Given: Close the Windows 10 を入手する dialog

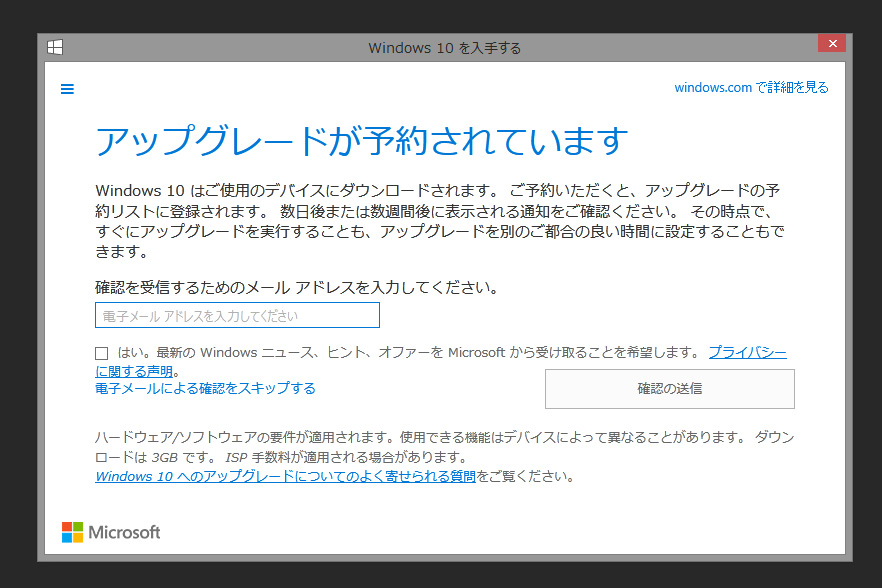Looking at the screenshot, I should pos(832,43).
